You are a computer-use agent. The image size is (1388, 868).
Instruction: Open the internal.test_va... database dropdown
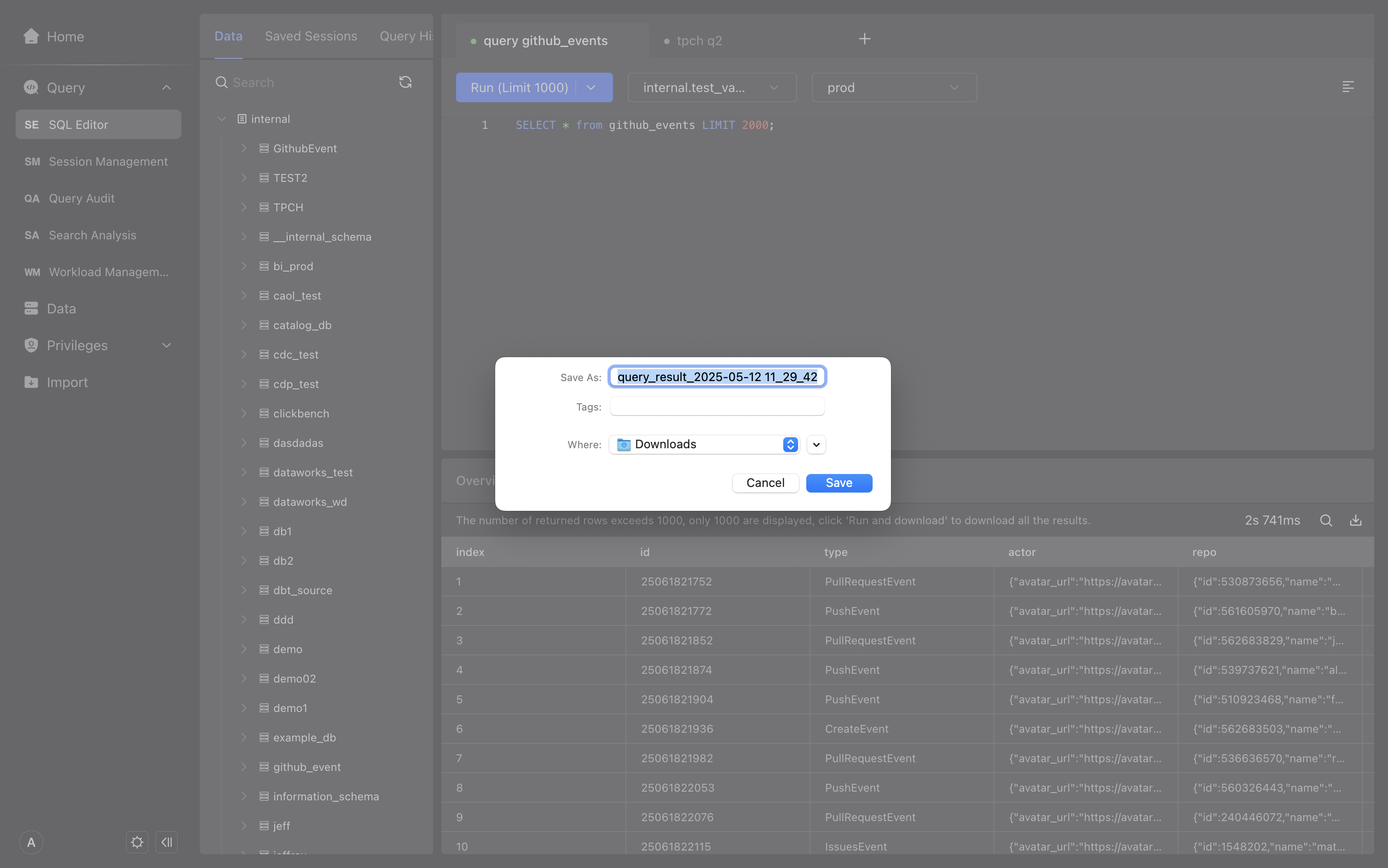[712, 87]
